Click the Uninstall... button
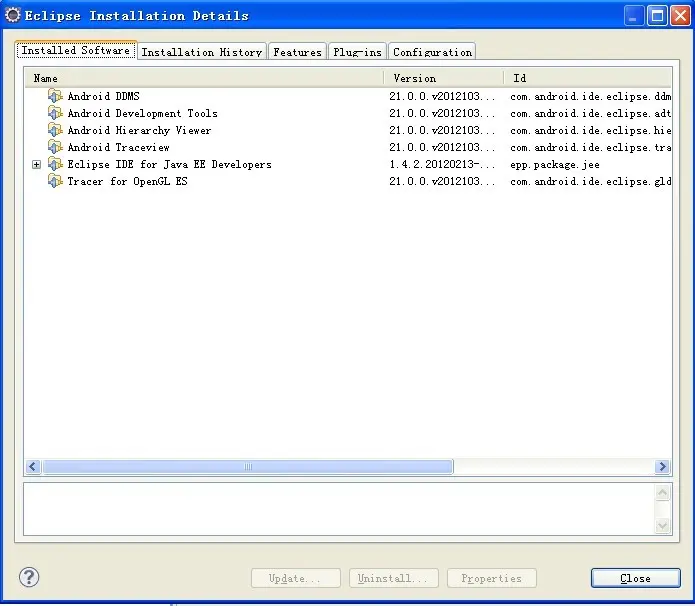This screenshot has height=606, width=695. 394,578
